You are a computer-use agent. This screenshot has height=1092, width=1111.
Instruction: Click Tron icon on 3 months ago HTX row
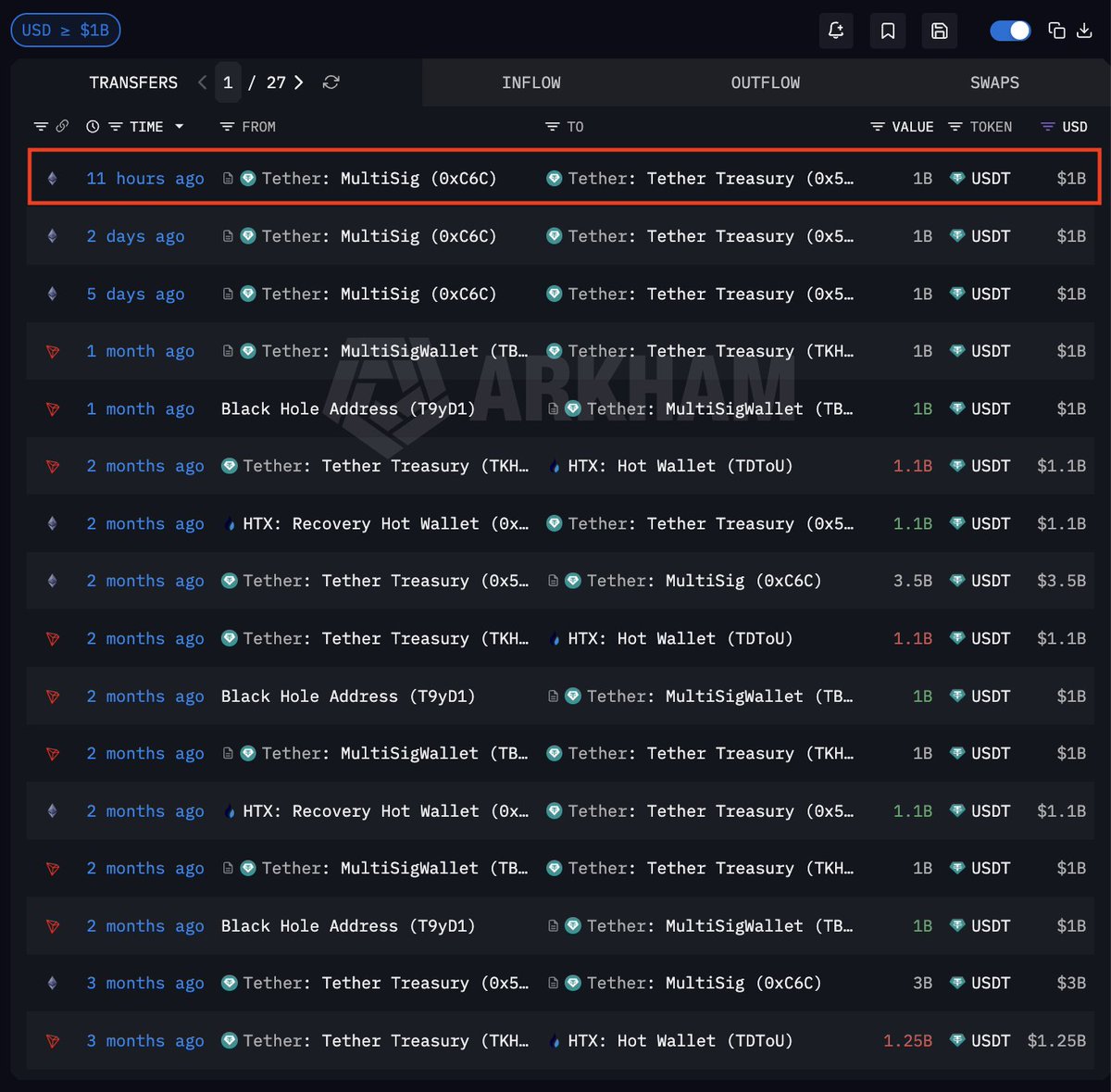(53, 1041)
